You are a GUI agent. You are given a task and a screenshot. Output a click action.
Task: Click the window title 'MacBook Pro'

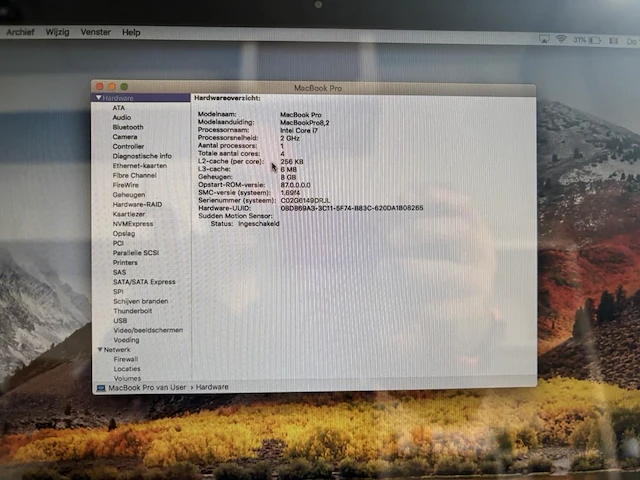point(318,88)
